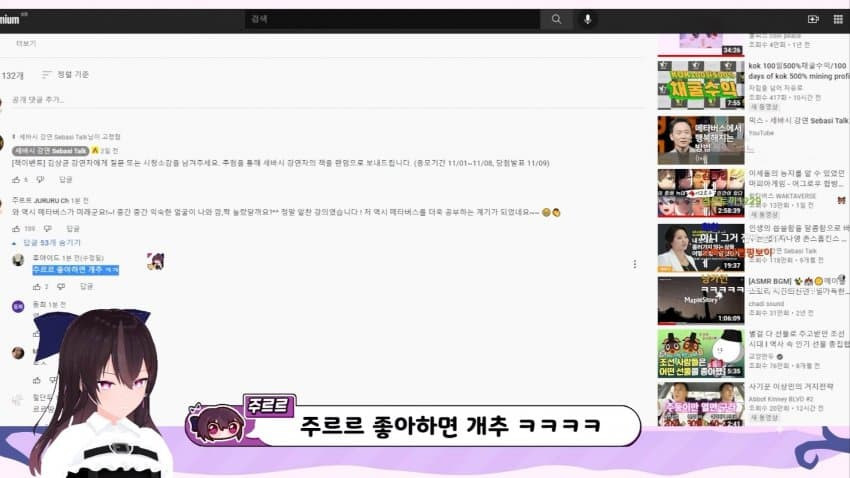Focus the 검색 search box
Image resolution: width=850 pixels, height=478 pixels.
(392, 19)
